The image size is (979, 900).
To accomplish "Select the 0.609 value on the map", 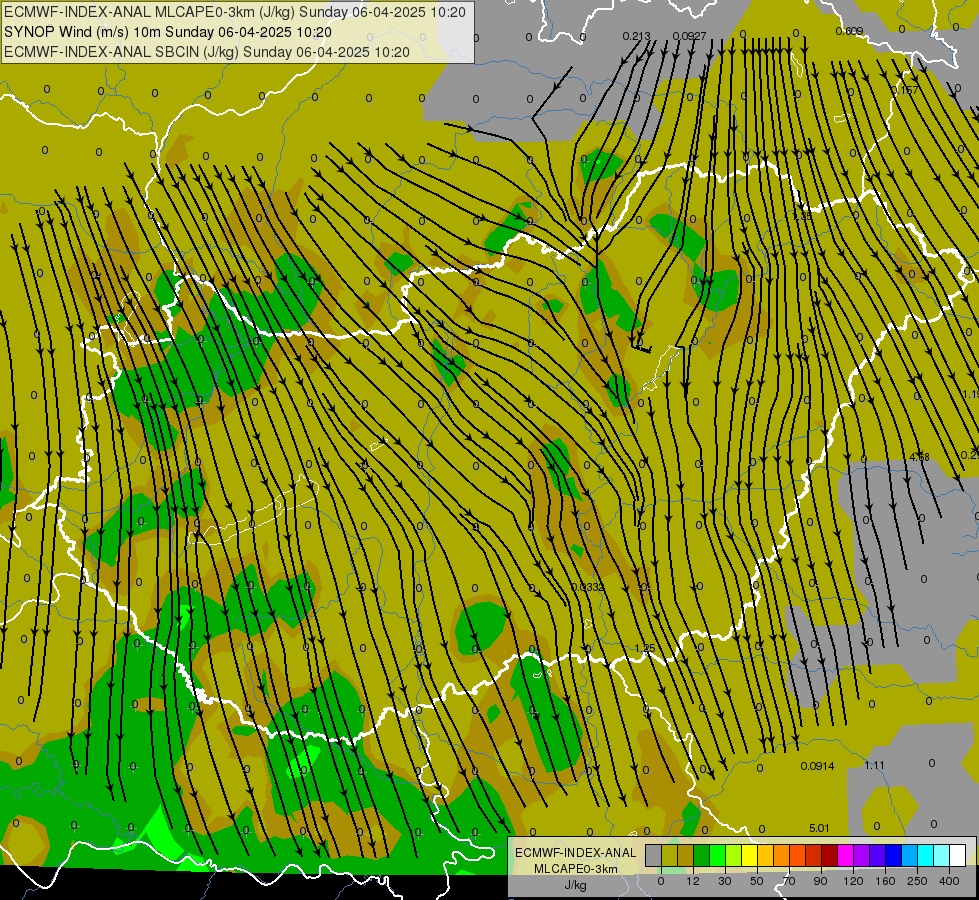I will coord(849,31).
